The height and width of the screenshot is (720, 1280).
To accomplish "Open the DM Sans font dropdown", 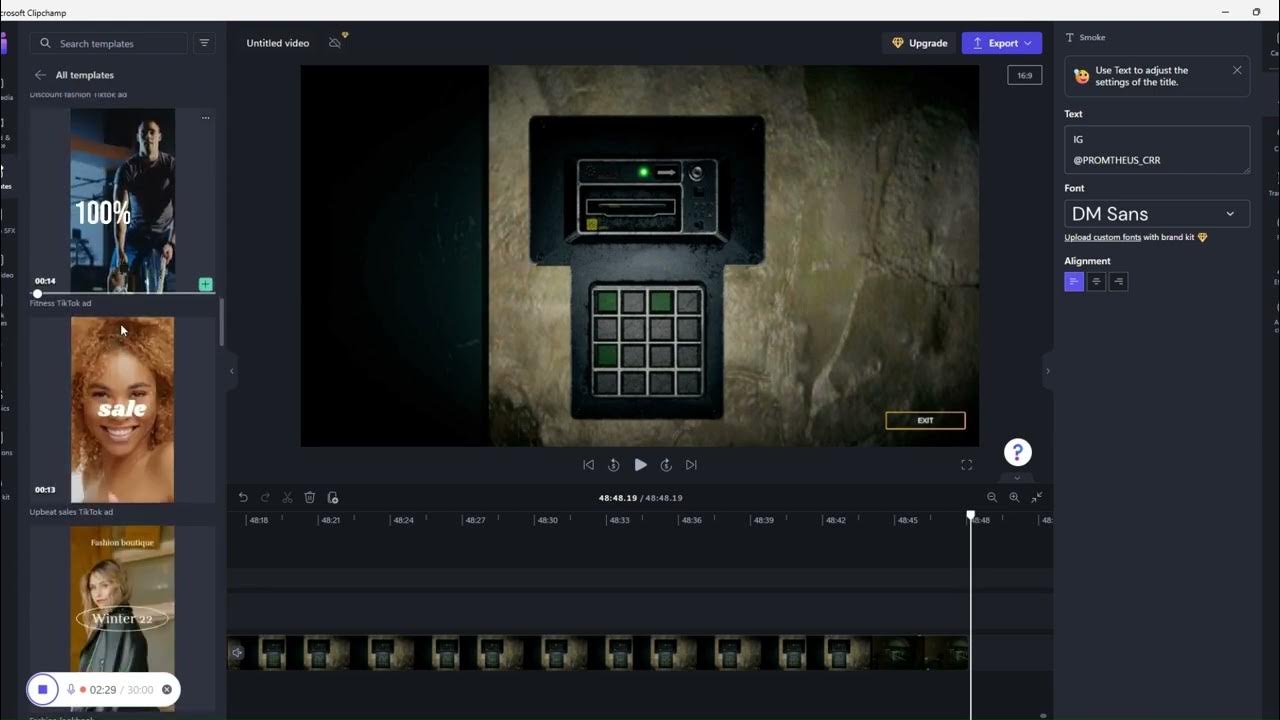I will pyautogui.click(x=1157, y=213).
